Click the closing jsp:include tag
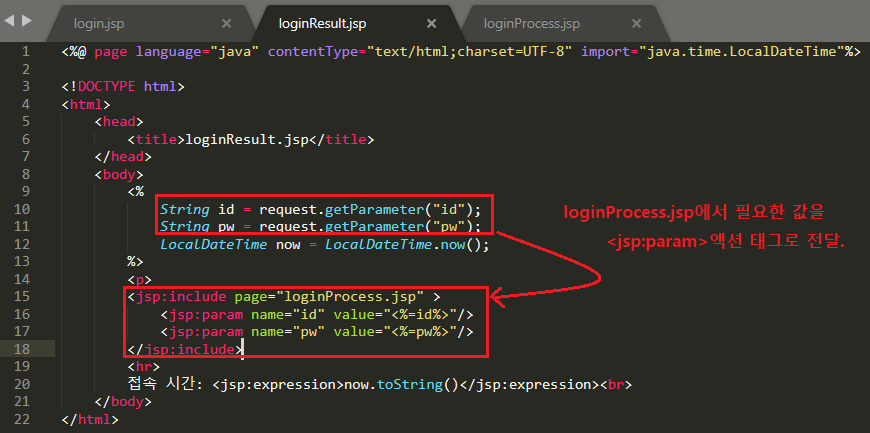 (185, 349)
